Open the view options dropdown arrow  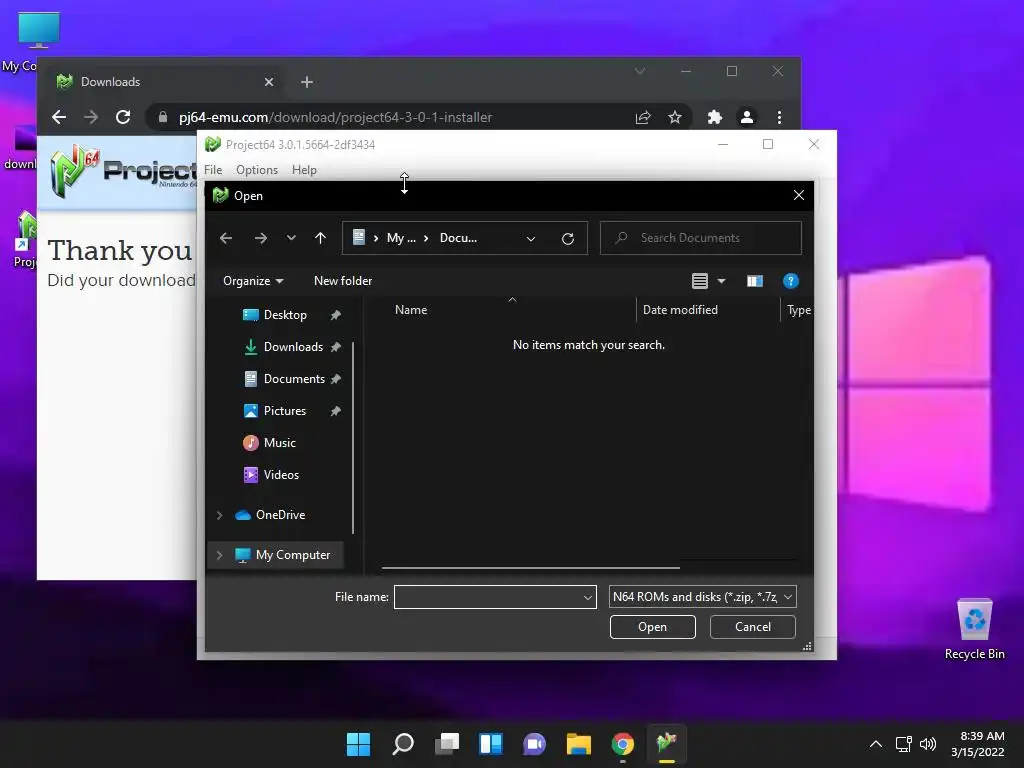(722, 281)
